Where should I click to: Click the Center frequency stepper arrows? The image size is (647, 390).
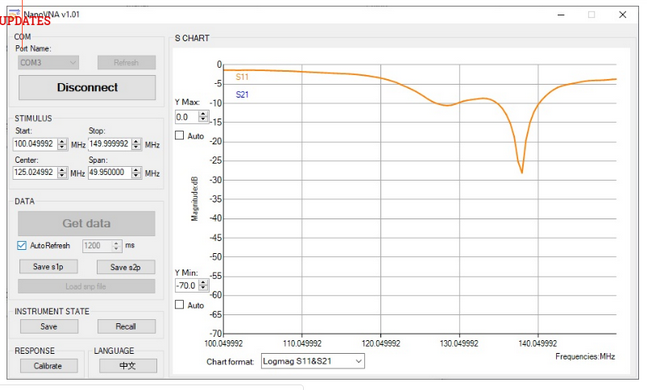point(62,173)
